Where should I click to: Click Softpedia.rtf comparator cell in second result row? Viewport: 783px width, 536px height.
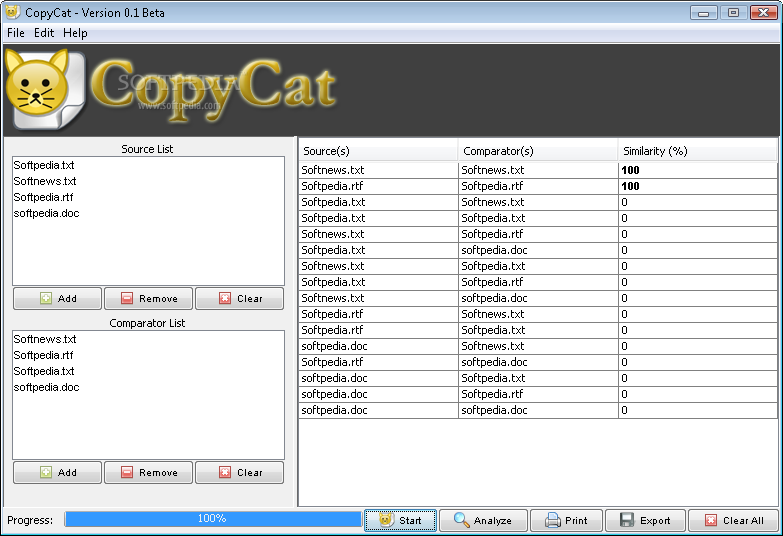pyautogui.click(x=538, y=186)
